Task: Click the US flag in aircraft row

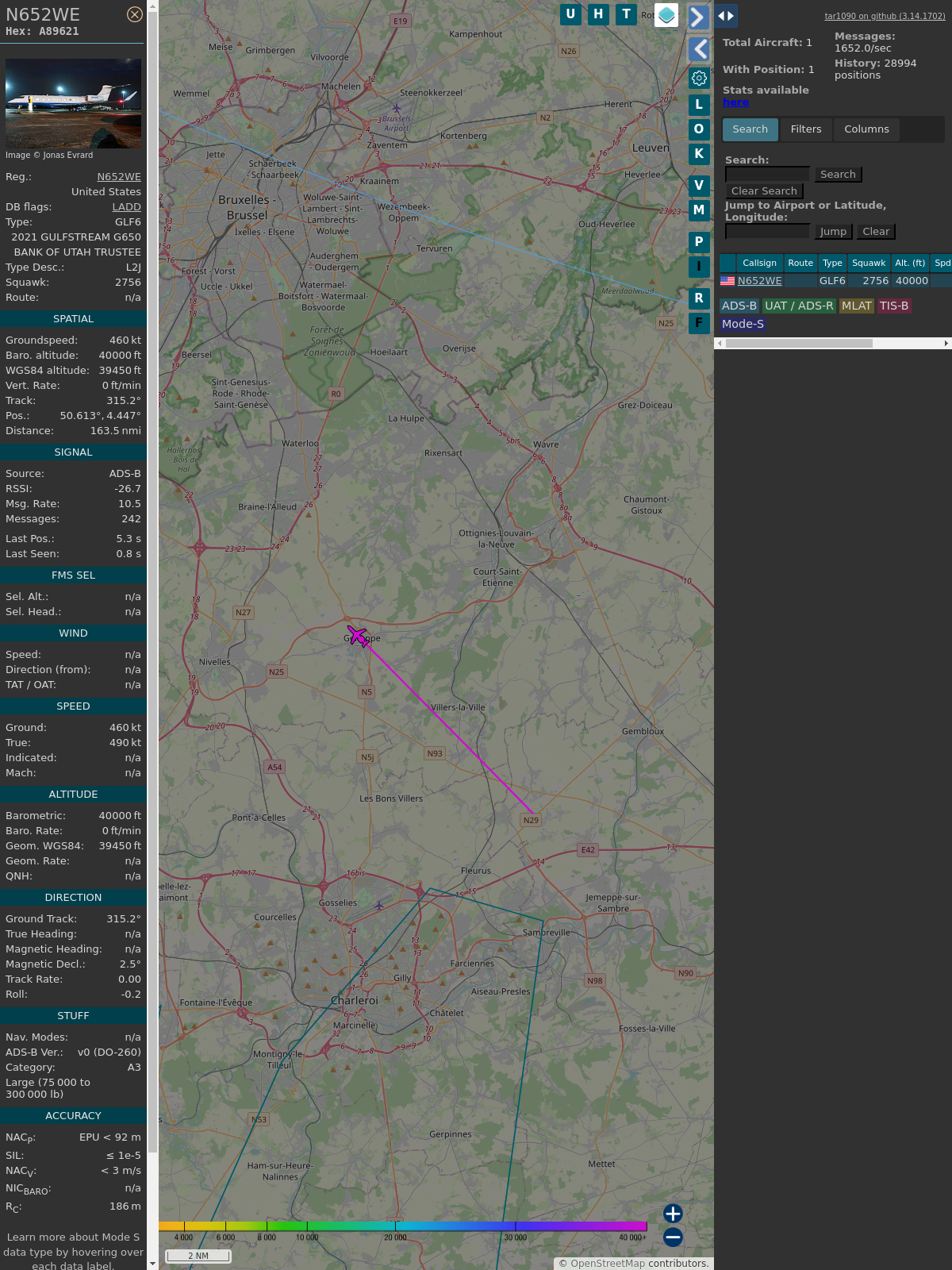Action: click(727, 281)
